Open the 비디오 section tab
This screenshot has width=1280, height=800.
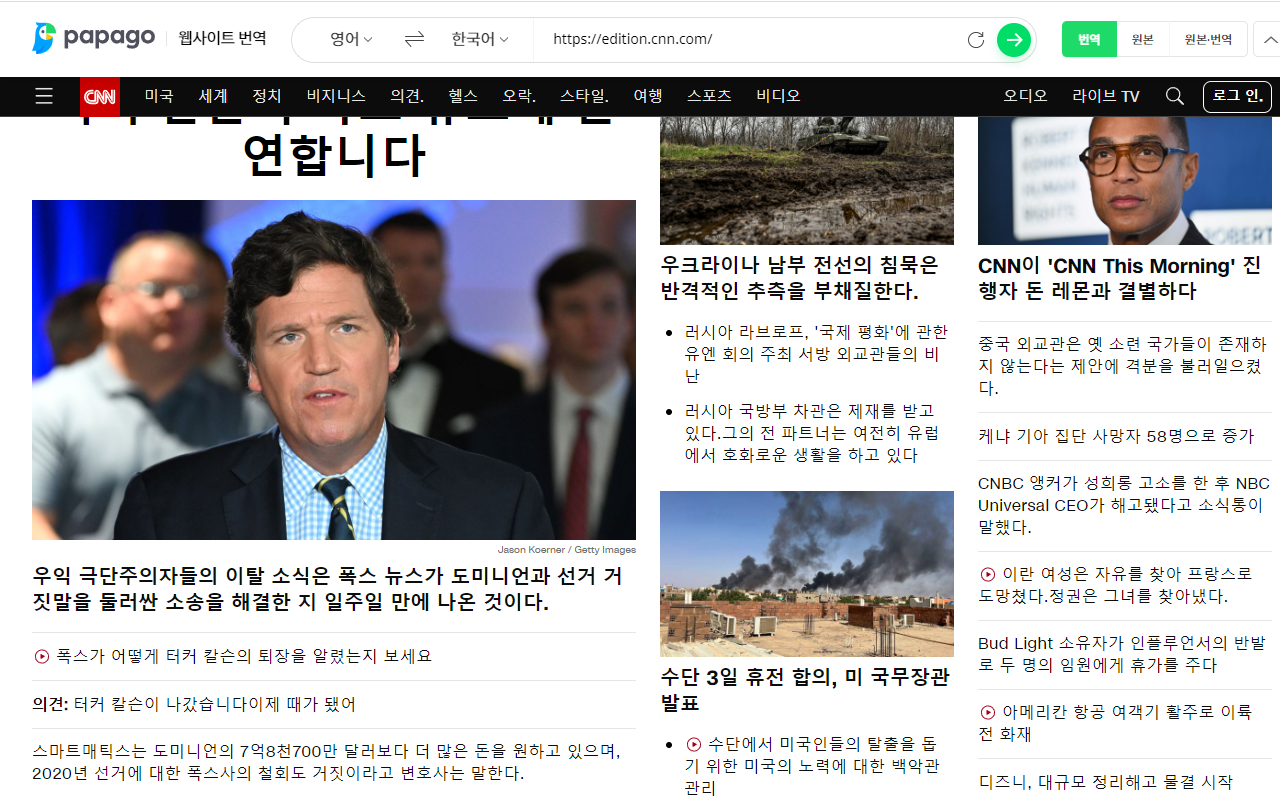pyautogui.click(x=778, y=96)
